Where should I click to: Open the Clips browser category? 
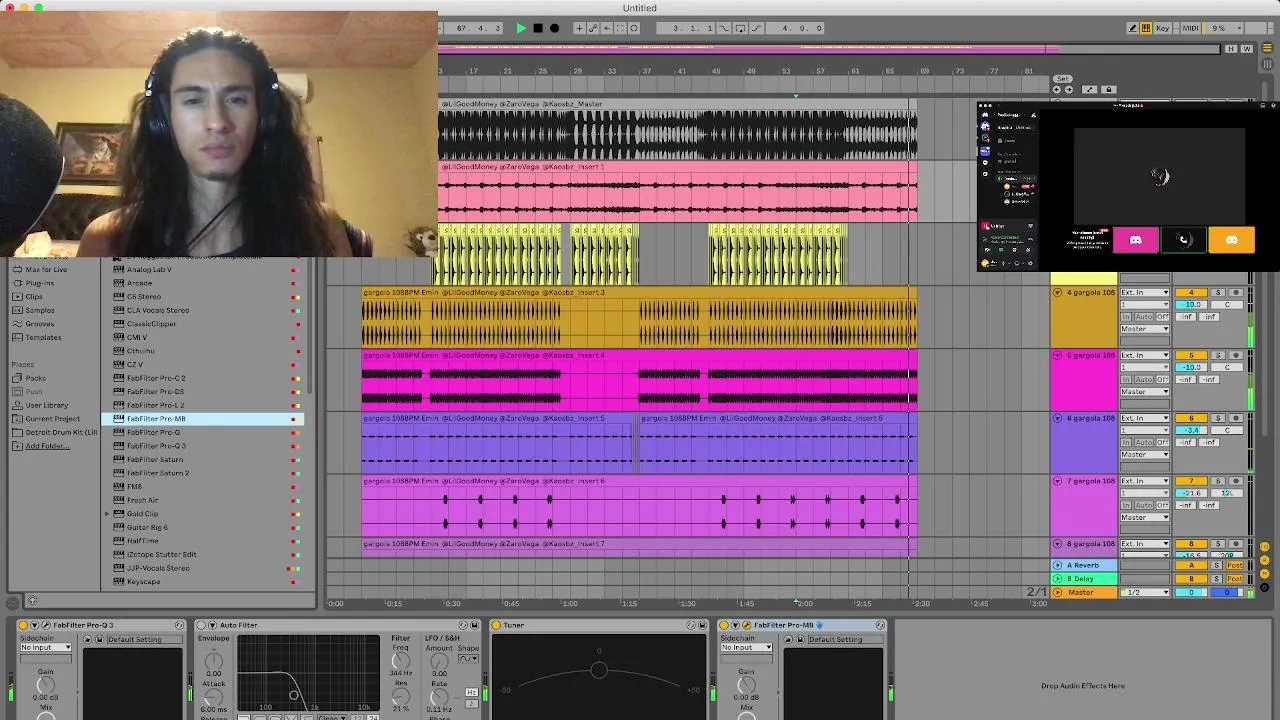[x=34, y=297]
